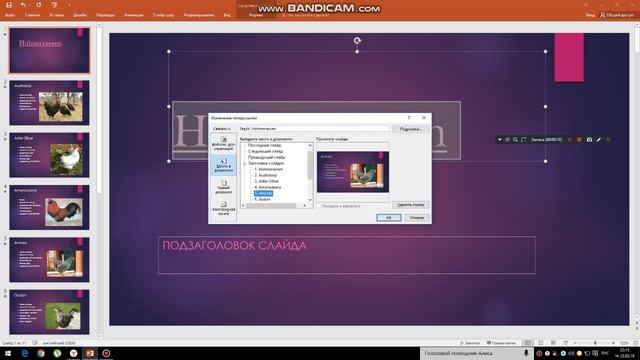Close the hyperlink dialog with X
The width and height of the screenshot is (640, 360).
pyautogui.click(x=424, y=118)
